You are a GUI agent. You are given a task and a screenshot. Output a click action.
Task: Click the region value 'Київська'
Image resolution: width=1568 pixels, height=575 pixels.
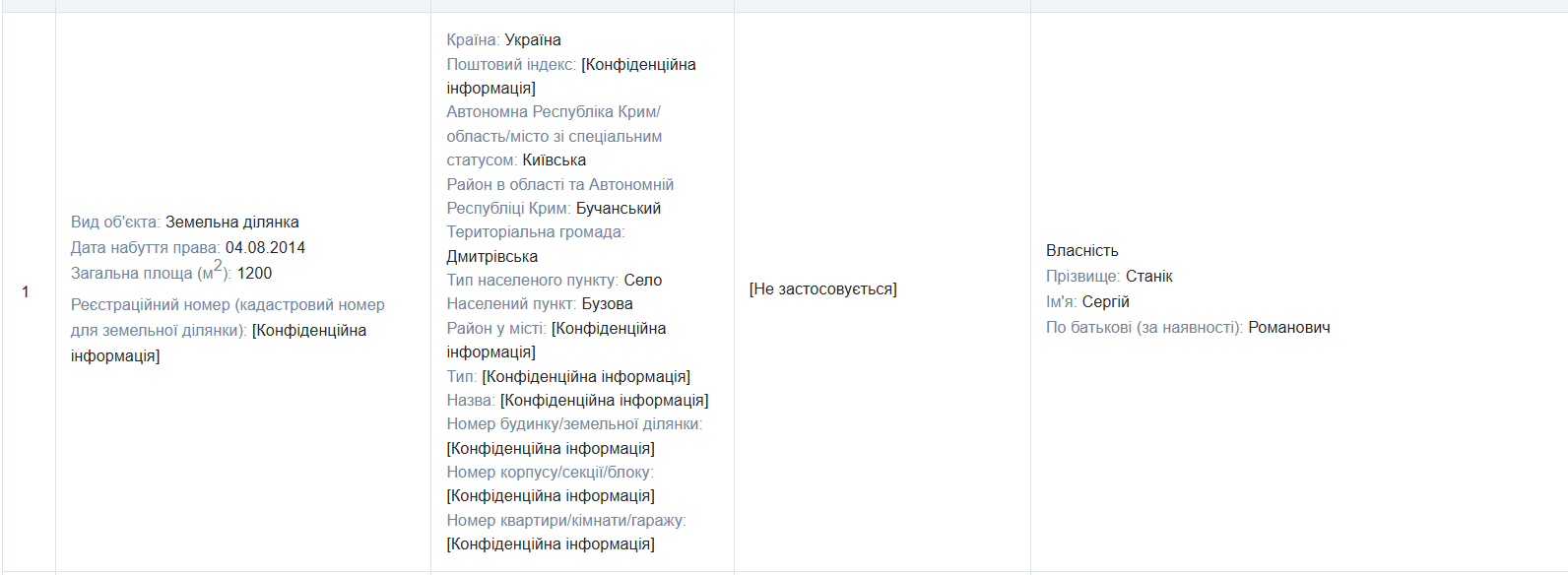[x=555, y=160]
